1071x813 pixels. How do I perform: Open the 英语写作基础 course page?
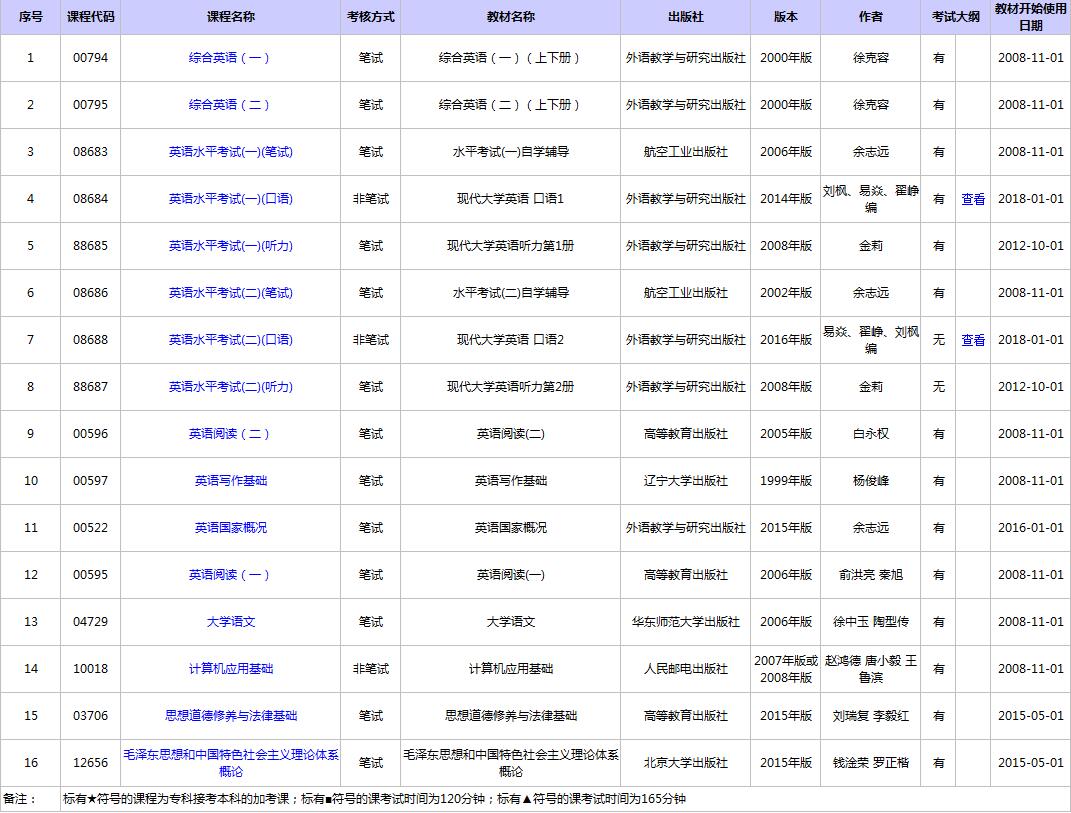tap(230, 481)
